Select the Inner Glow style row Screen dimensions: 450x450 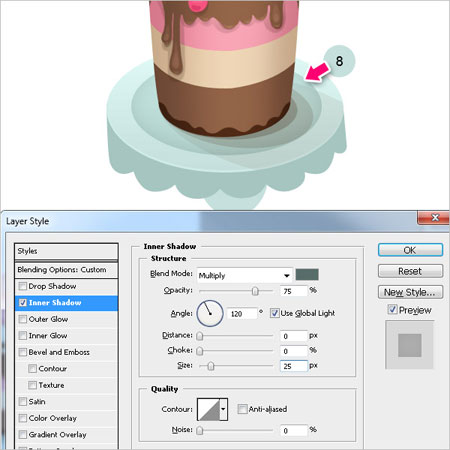[66, 336]
